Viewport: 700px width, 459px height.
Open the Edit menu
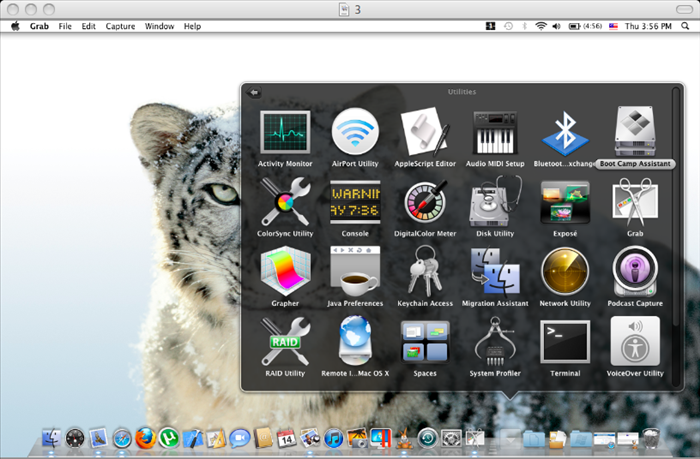click(88, 26)
